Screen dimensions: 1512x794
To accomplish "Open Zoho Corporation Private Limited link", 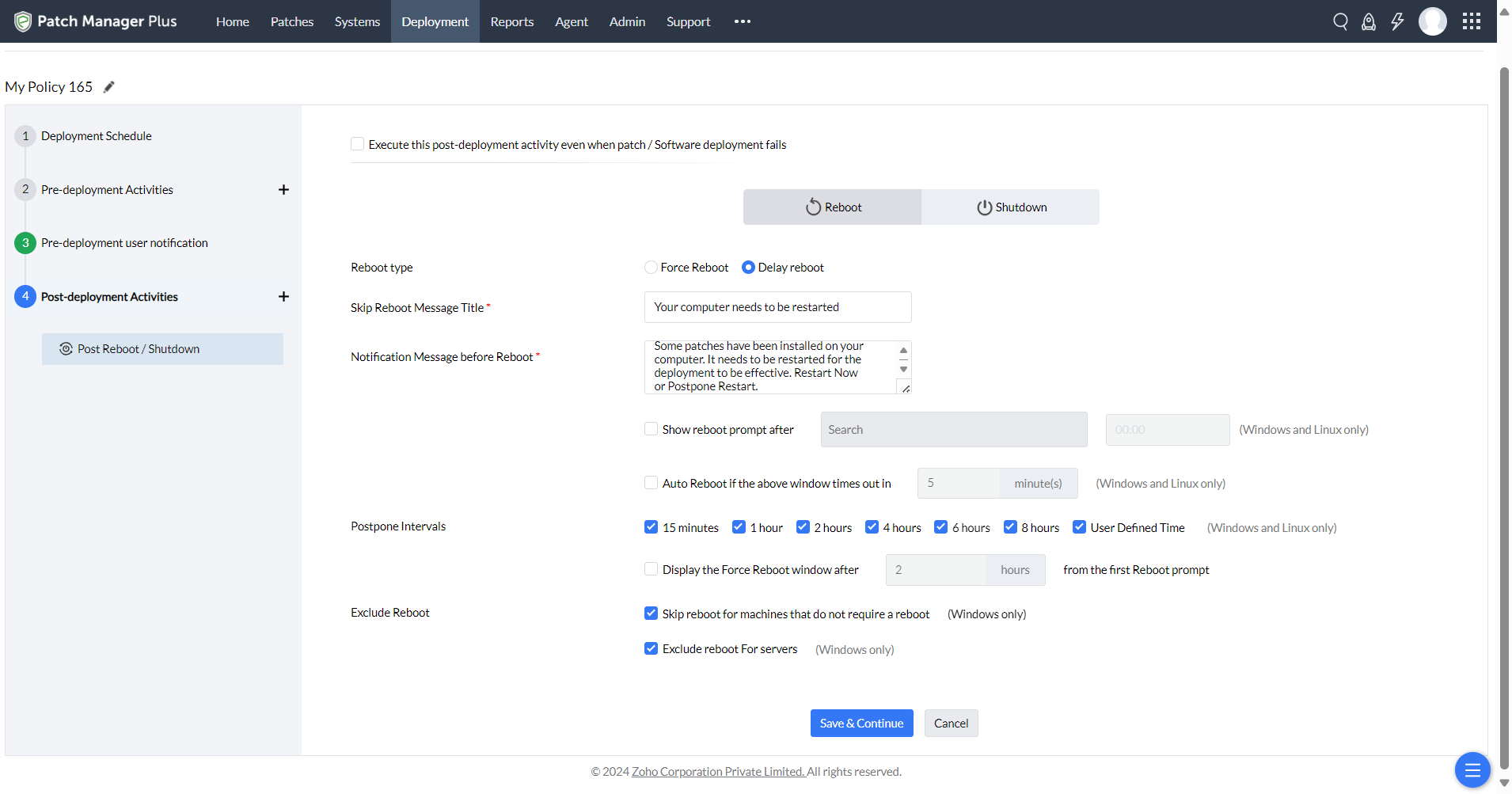I will coord(718,772).
